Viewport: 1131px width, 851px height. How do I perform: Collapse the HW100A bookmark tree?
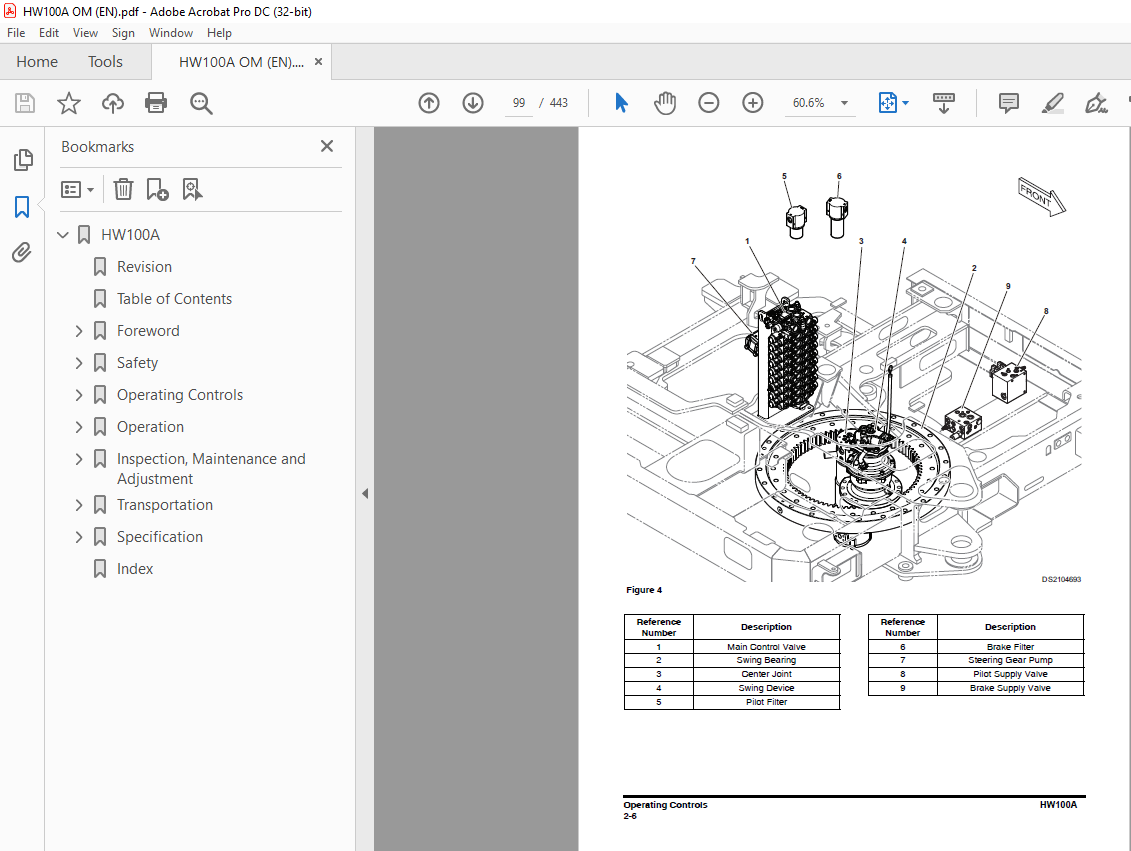coord(63,235)
